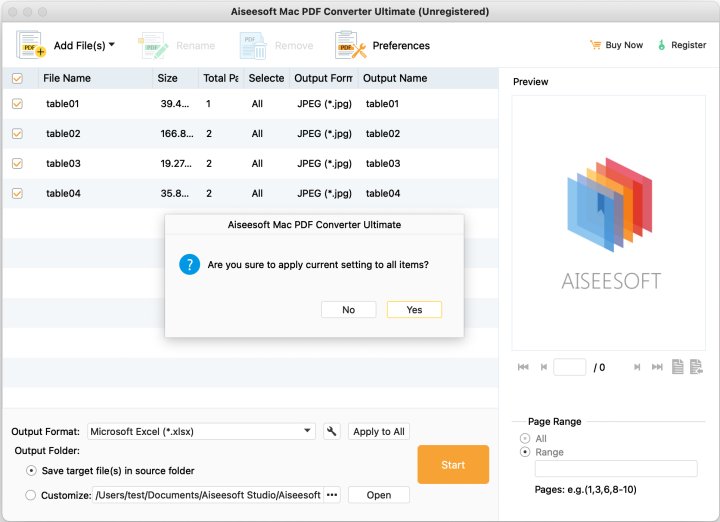
Task: Click Yes in the confirmation dialog
Action: click(x=414, y=310)
